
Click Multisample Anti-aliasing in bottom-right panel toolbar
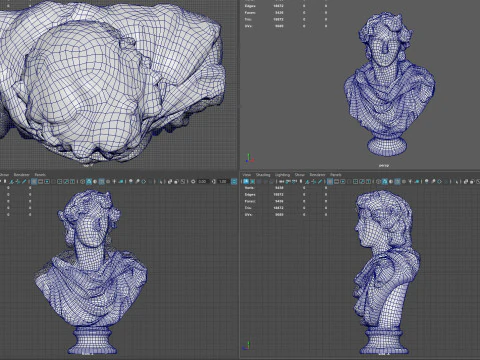[439, 182]
